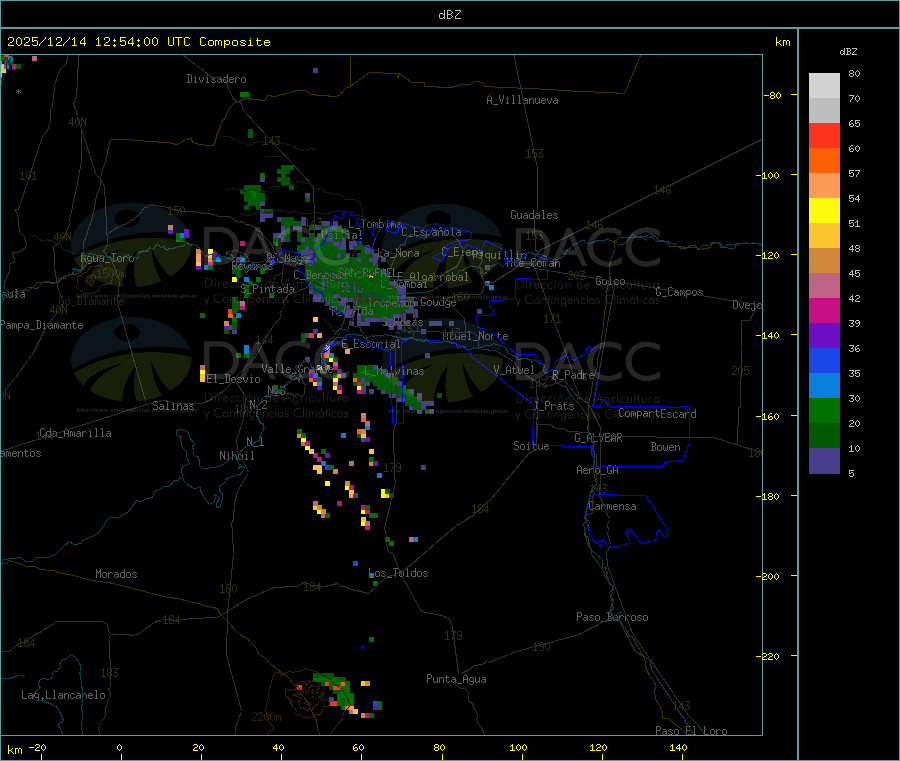Click the -80 km vertical axis tick
The width and height of the screenshot is (900, 761).
pos(773,95)
